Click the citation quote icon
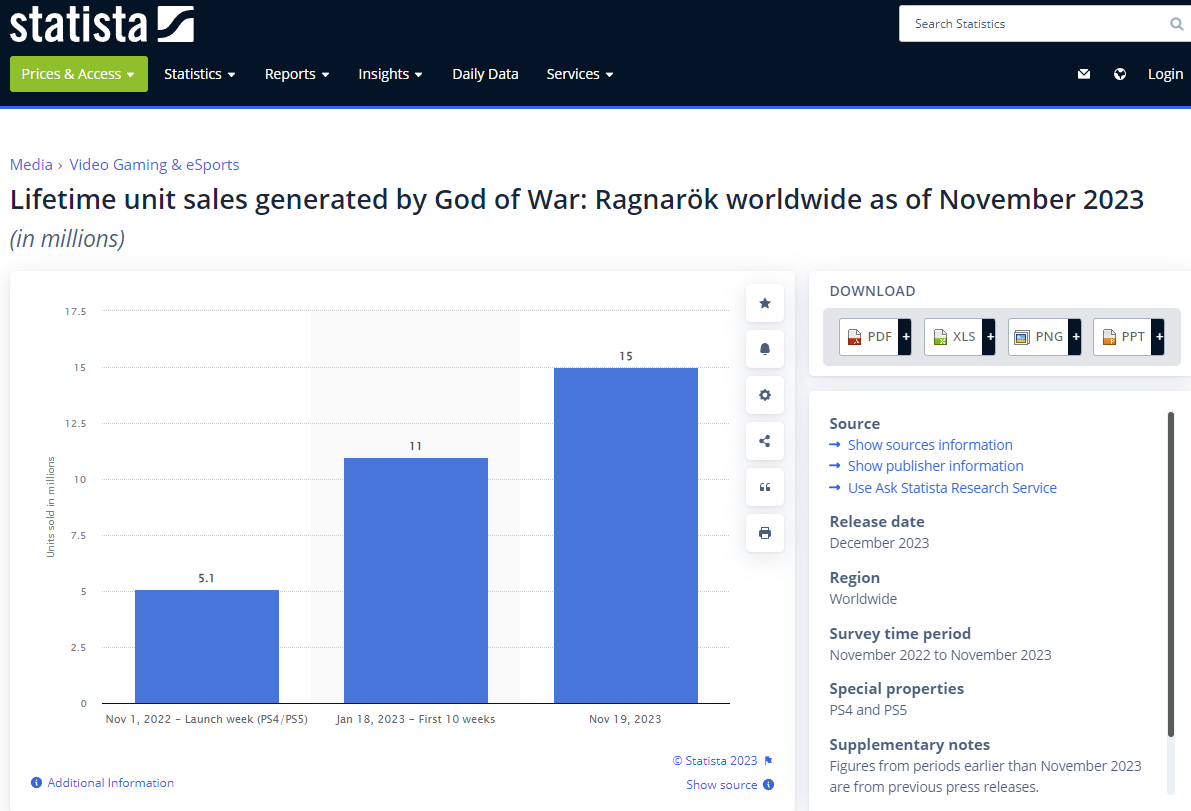1191x811 pixels. 765,487
